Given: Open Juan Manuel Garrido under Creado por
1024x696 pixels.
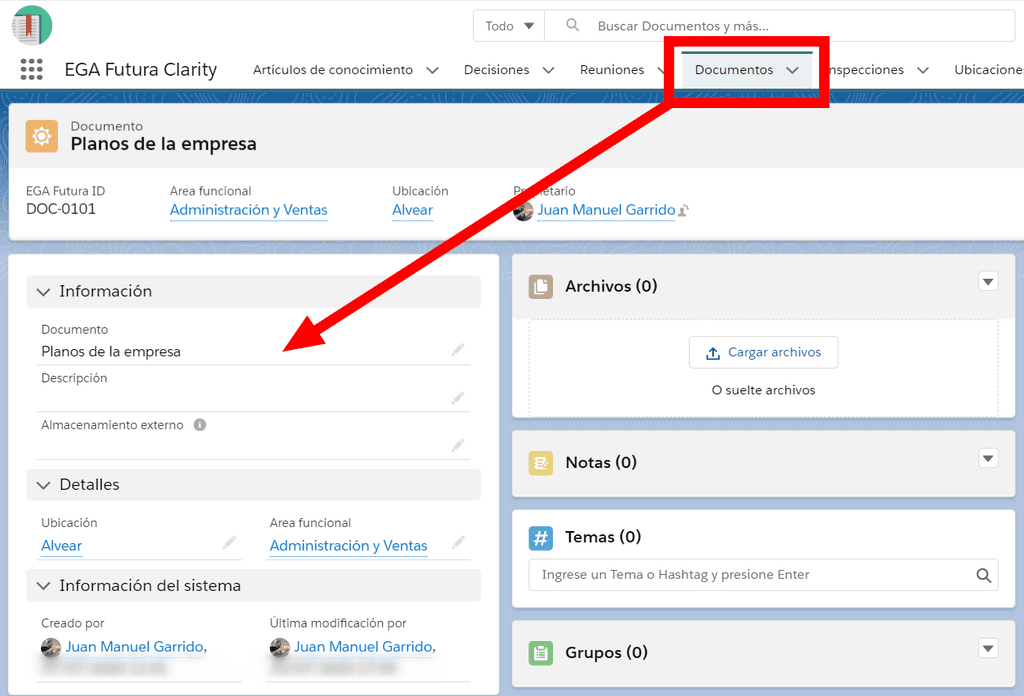Looking at the screenshot, I should (x=135, y=647).
